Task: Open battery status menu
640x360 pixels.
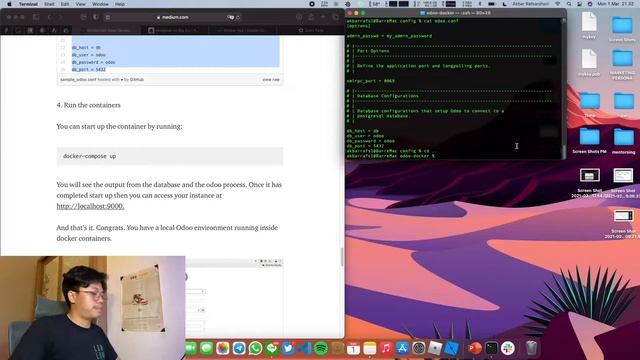Action: pyautogui.click(x=492, y=4)
